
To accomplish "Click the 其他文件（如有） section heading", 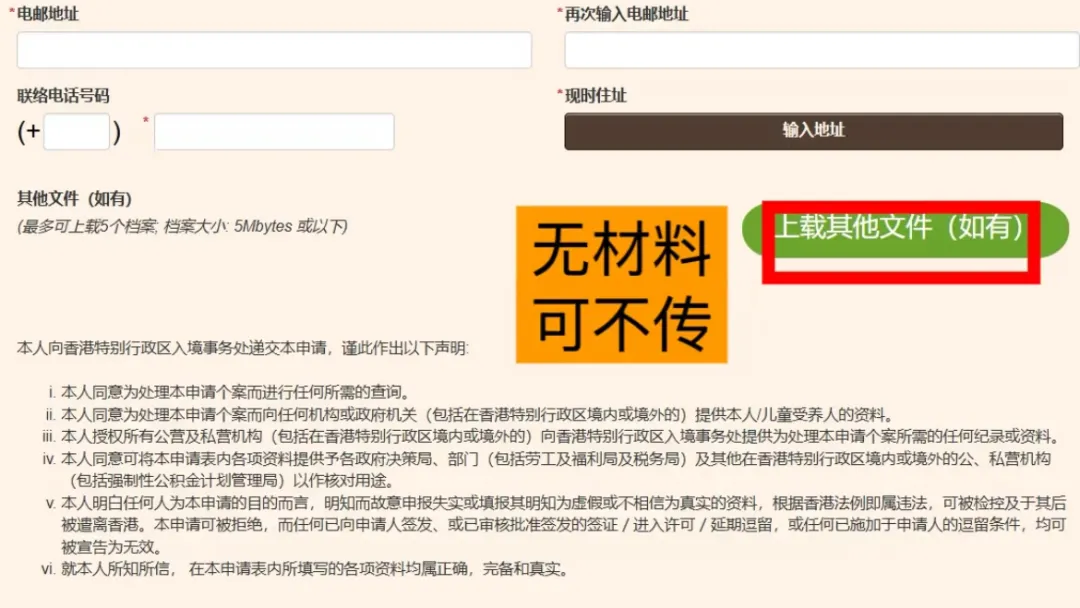I will [74, 199].
